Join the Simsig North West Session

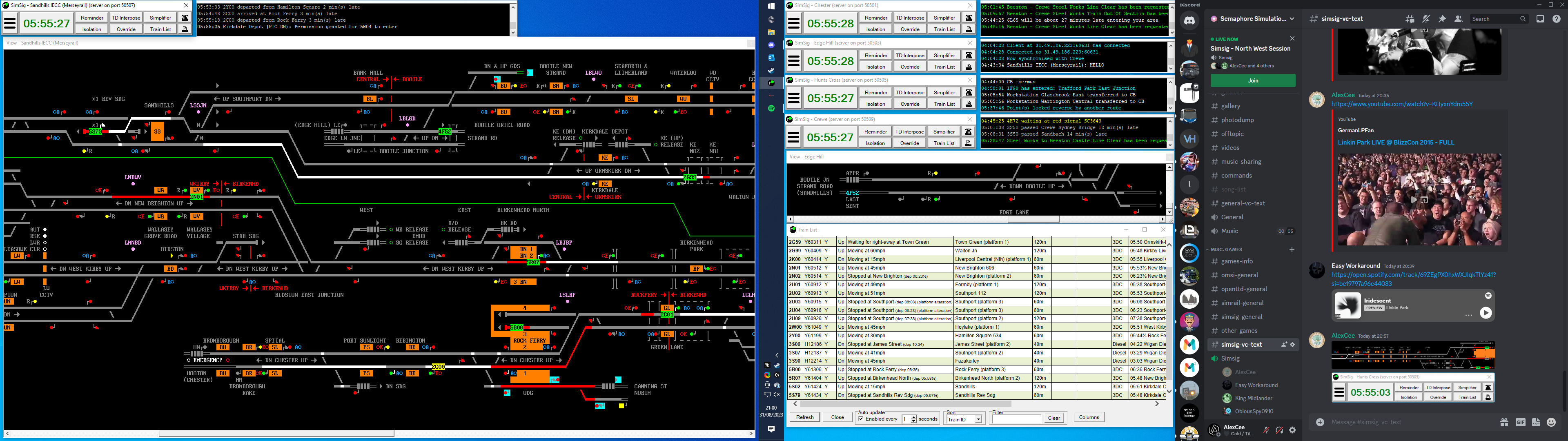pos(1253,80)
